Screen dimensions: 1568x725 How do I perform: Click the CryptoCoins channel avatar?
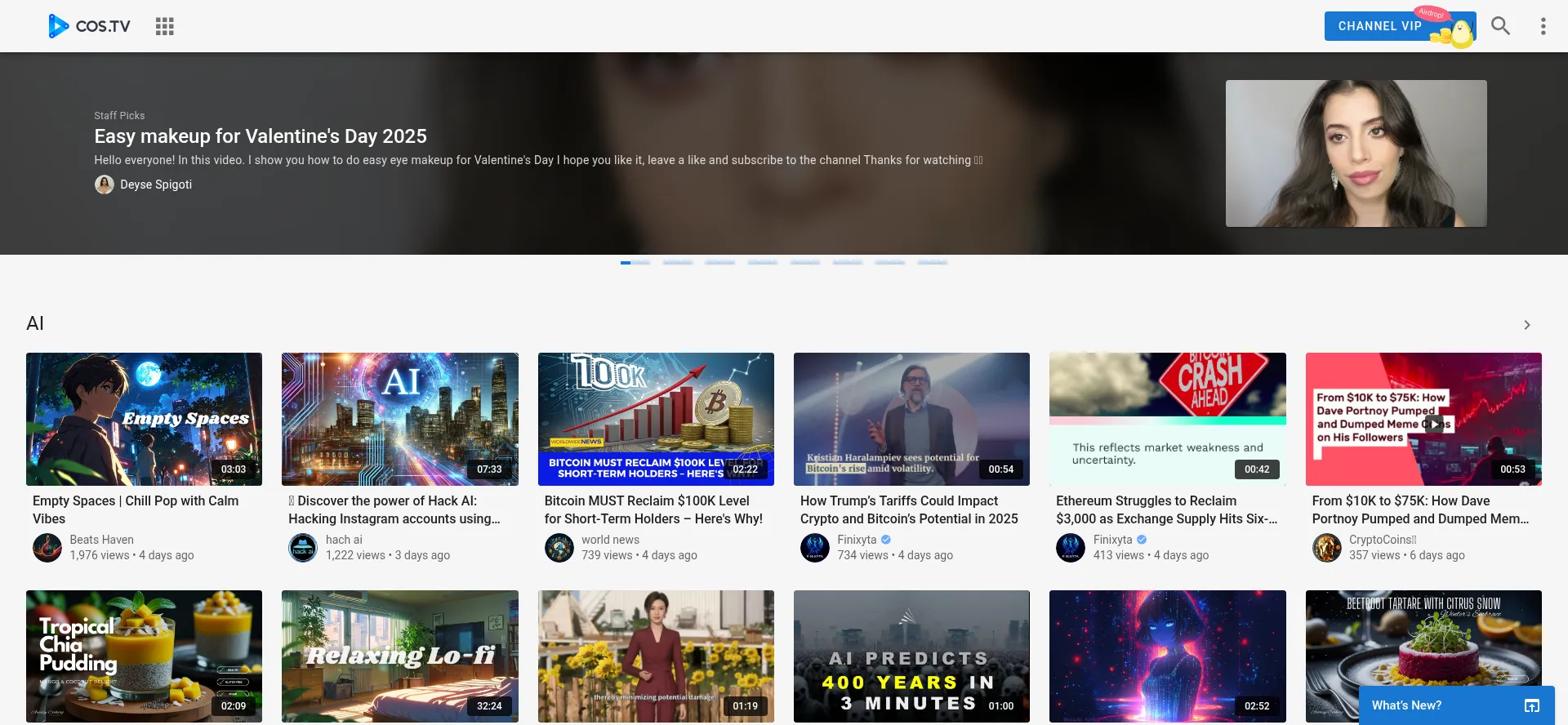pyautogui.click(x=1326, y=548)
